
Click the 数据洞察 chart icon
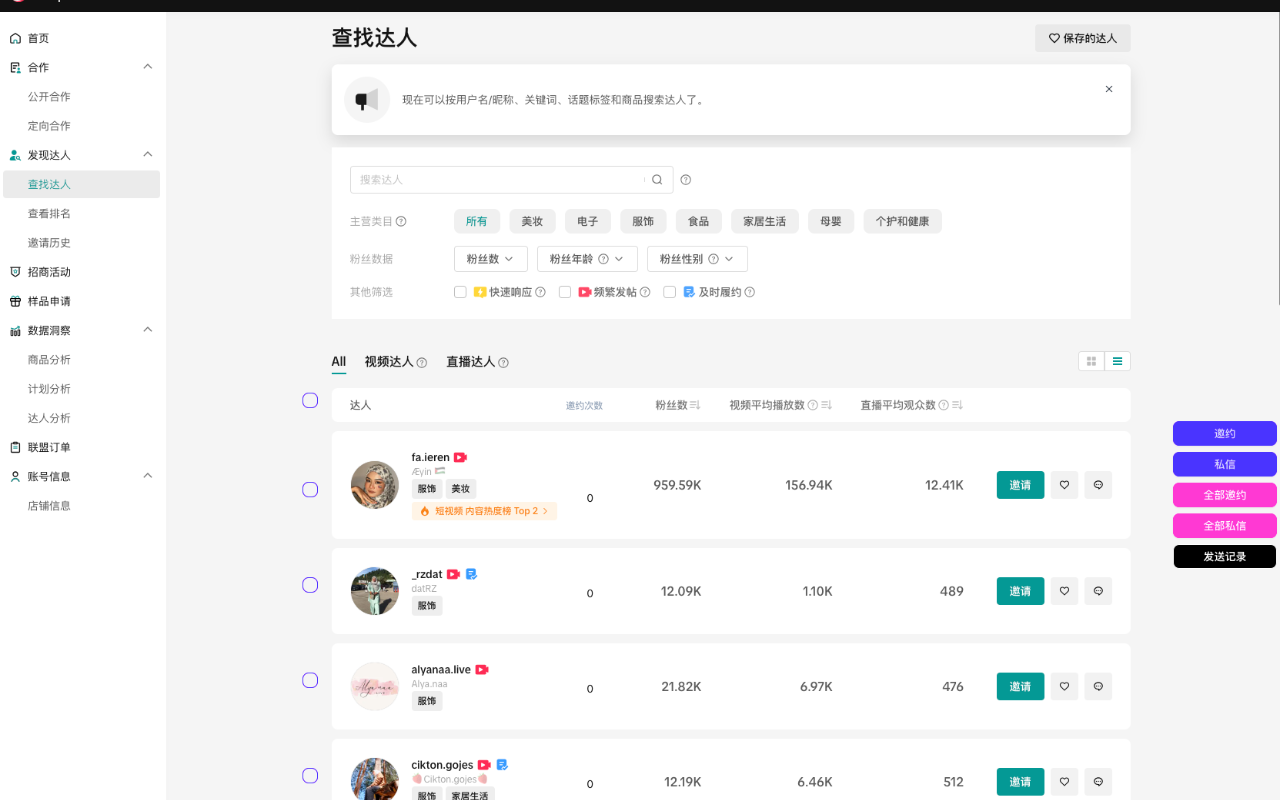point(14,330)
